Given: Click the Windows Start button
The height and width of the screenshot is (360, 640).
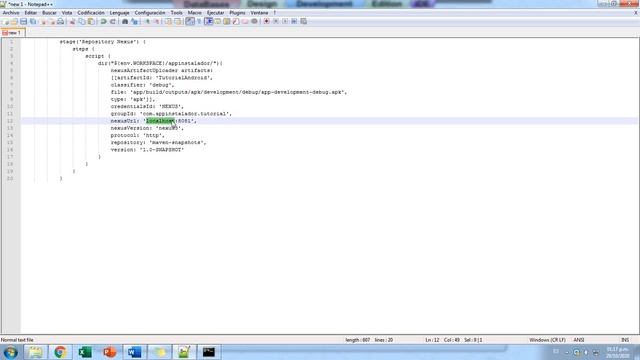Looking at the screenshot, I should (x=10, y=352).
